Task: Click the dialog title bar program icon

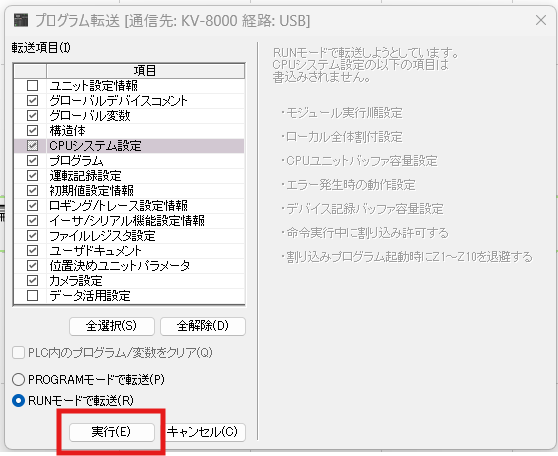Action: point(21,20)
